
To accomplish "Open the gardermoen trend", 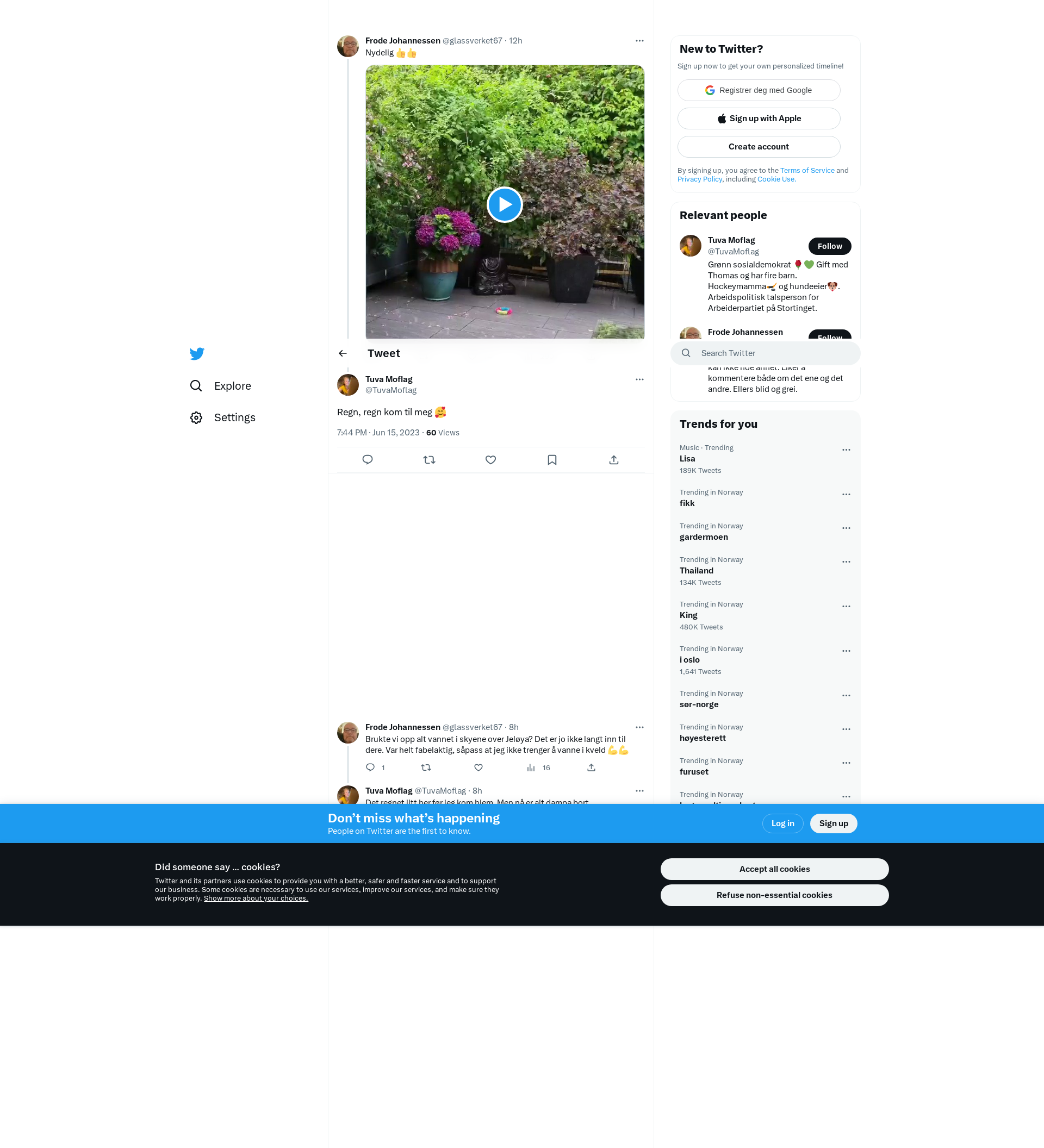I will click(765, 532).
